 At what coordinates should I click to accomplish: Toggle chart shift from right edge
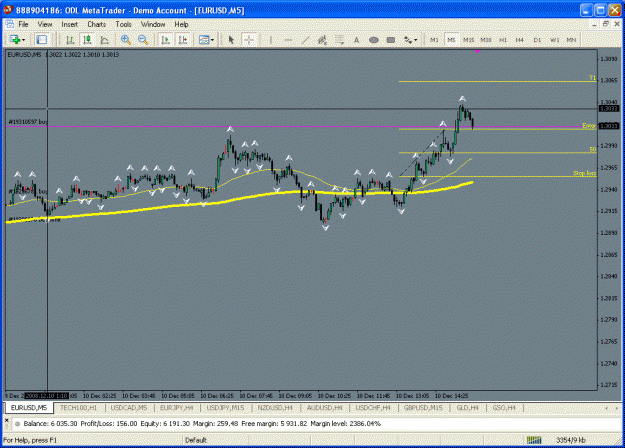click(183, 40)
